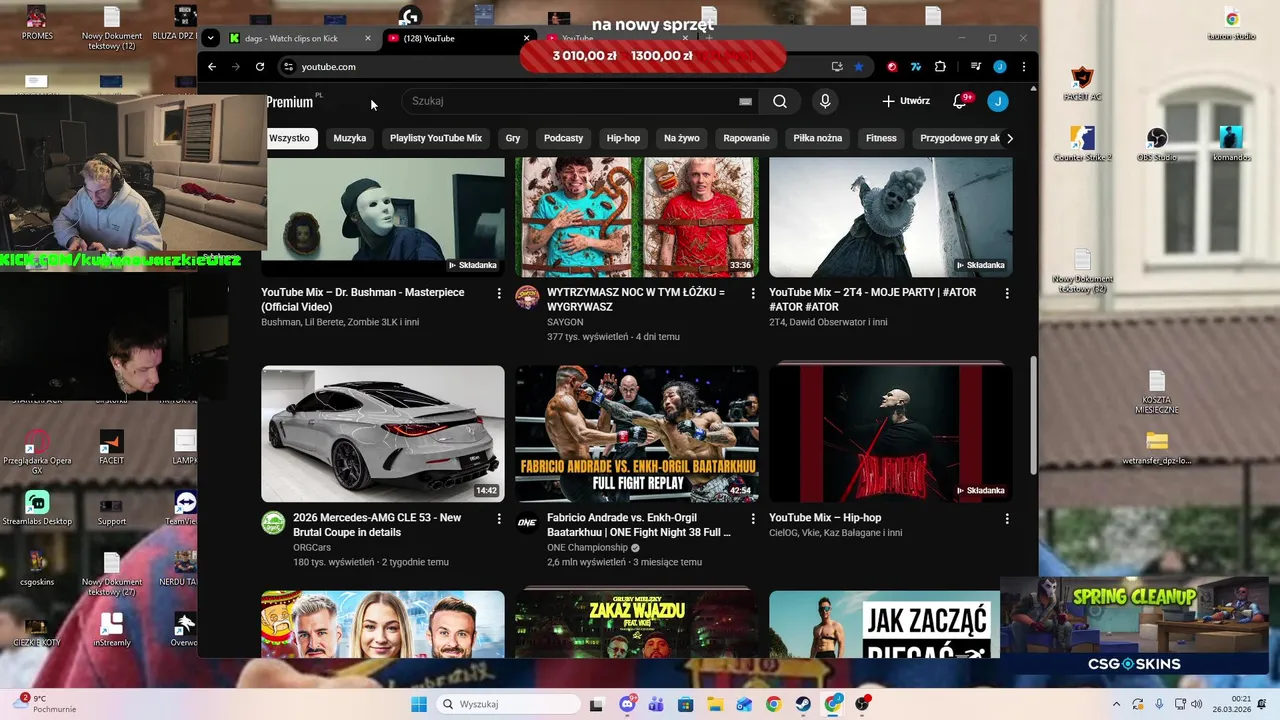
Task: Open options menu for Mercedes-AMG CLE 53 video
Action: [x=499, y=519]
